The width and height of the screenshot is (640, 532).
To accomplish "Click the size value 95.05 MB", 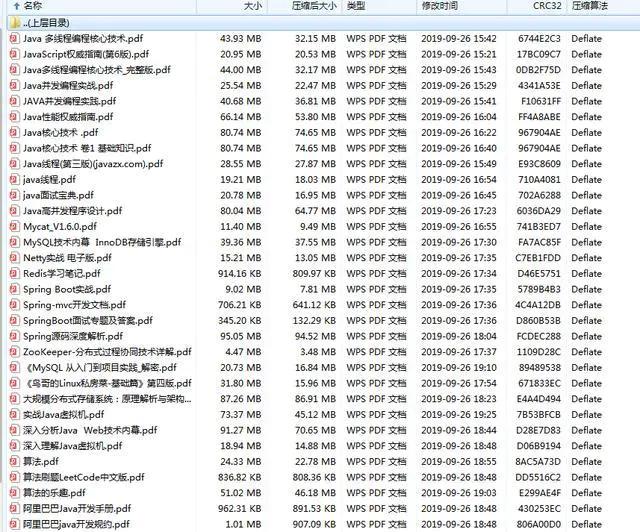I will 241,336.
